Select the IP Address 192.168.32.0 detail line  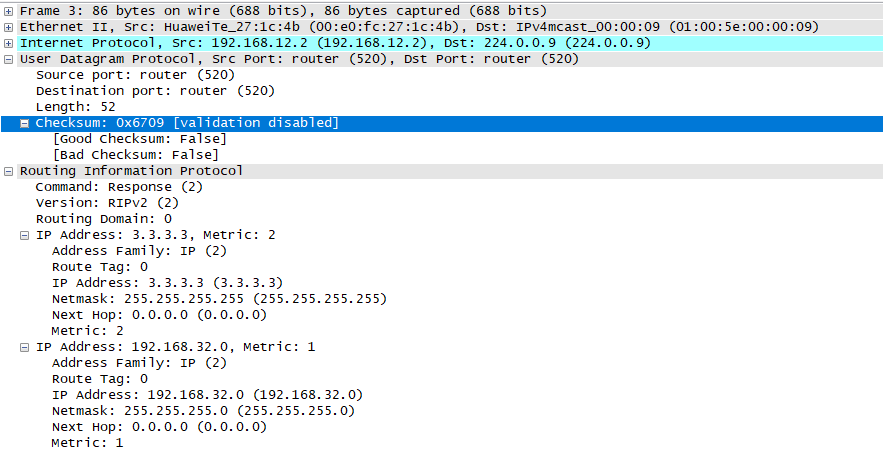pos(207,395)
